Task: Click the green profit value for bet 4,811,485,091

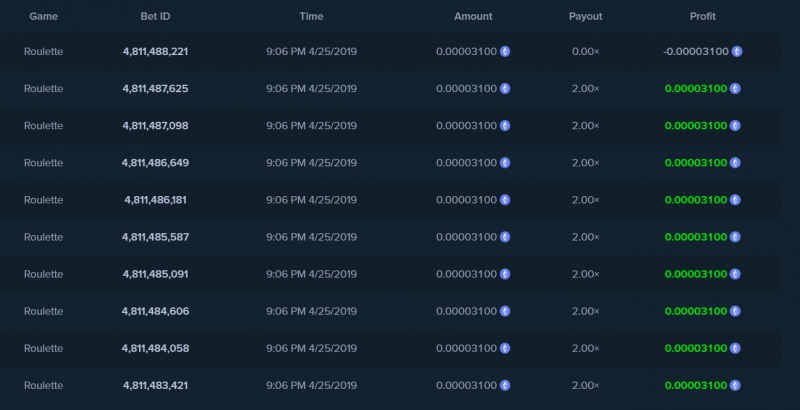Action: click(x=696, y=274)
